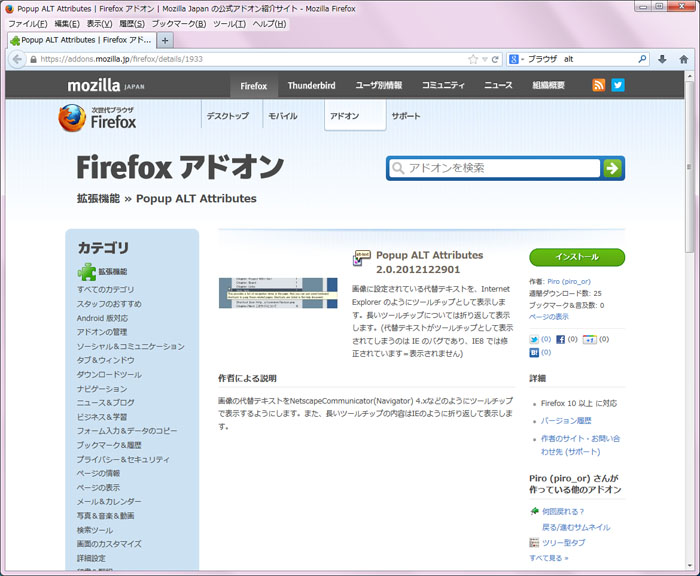Open the 検索ツール category
This screenshot has width=700, height=576.
pos(95,530)
